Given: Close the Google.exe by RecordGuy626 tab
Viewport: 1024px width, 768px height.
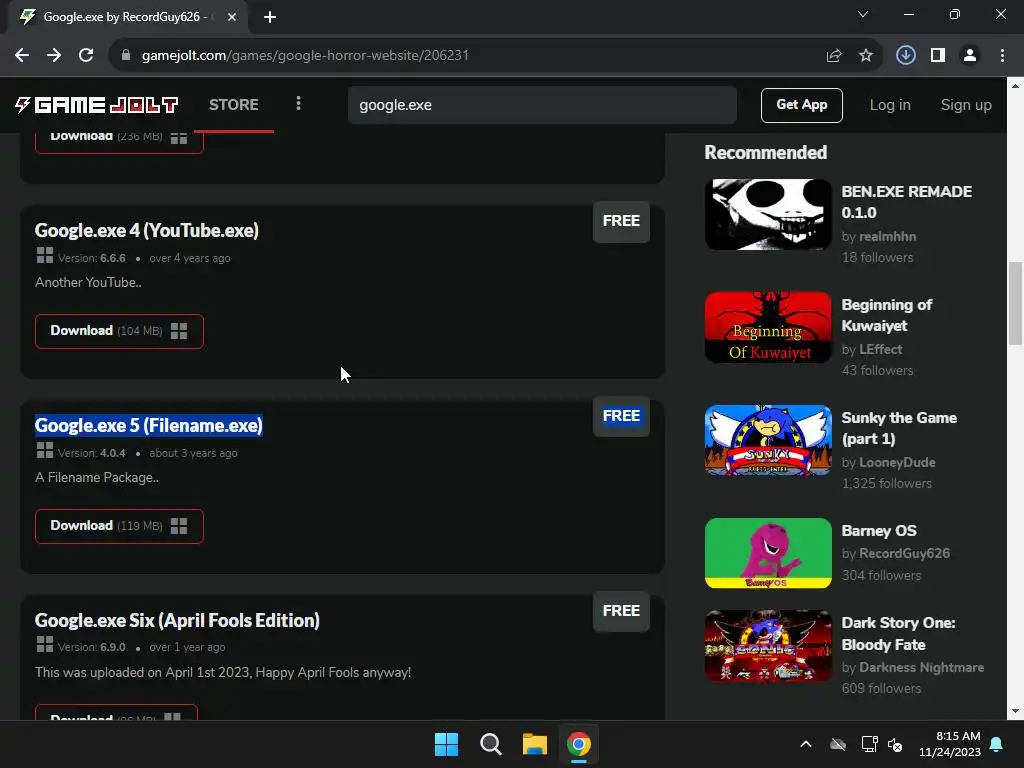Looking at the screenshot, I should (232, 17).
